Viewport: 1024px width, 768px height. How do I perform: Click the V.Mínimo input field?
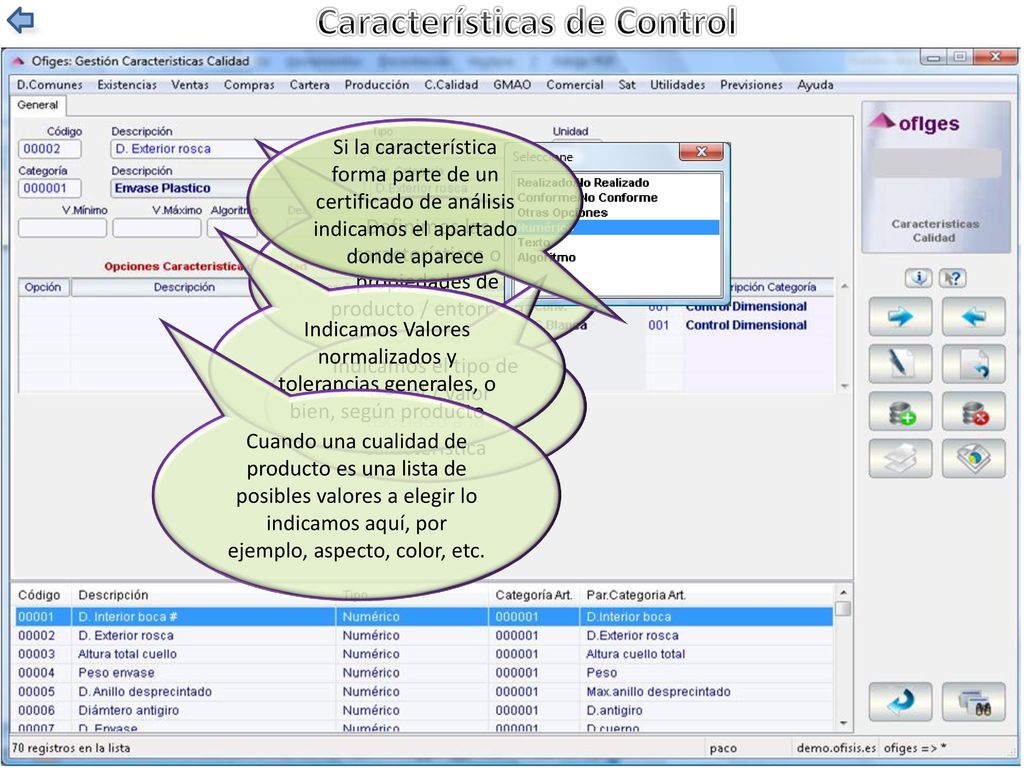pos(63,228)
